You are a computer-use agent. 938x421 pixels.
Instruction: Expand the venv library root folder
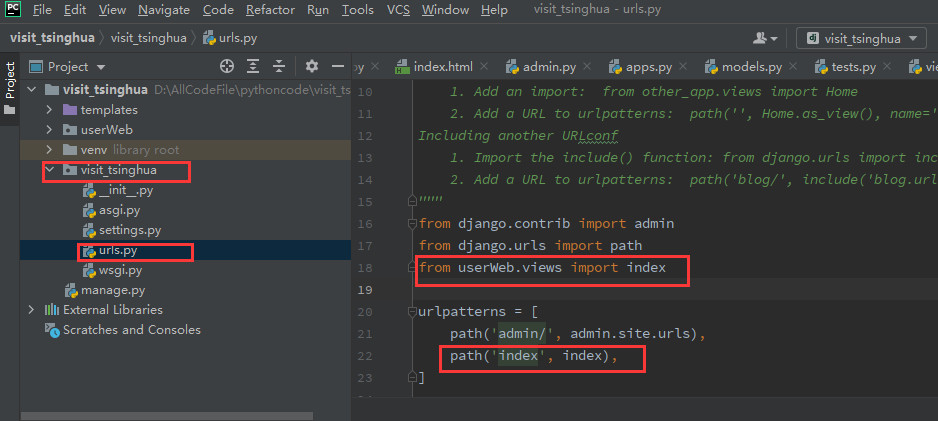pyautogui.click(x=50, y=150)
